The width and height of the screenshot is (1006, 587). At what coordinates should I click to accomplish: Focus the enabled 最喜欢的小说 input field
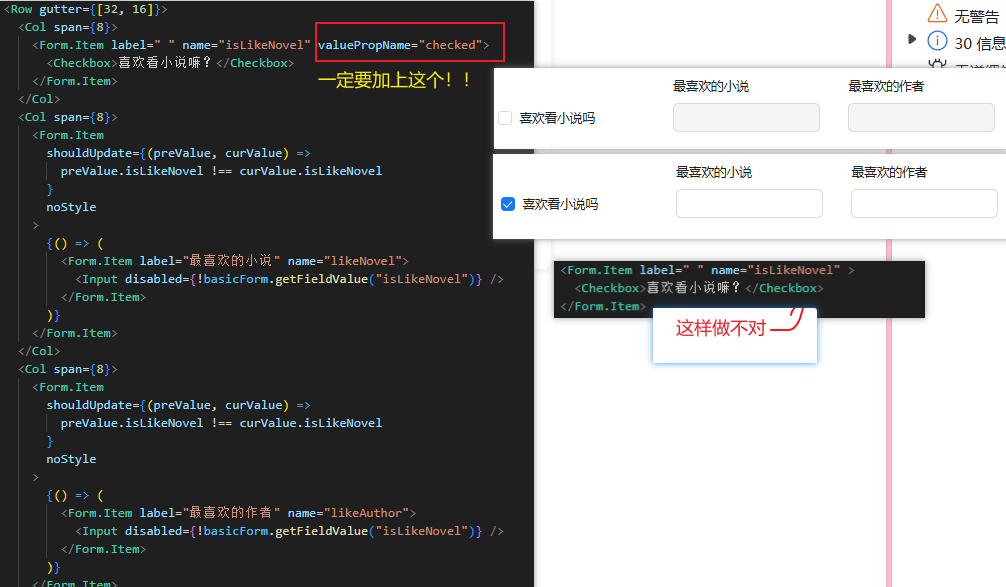[749, 204]
